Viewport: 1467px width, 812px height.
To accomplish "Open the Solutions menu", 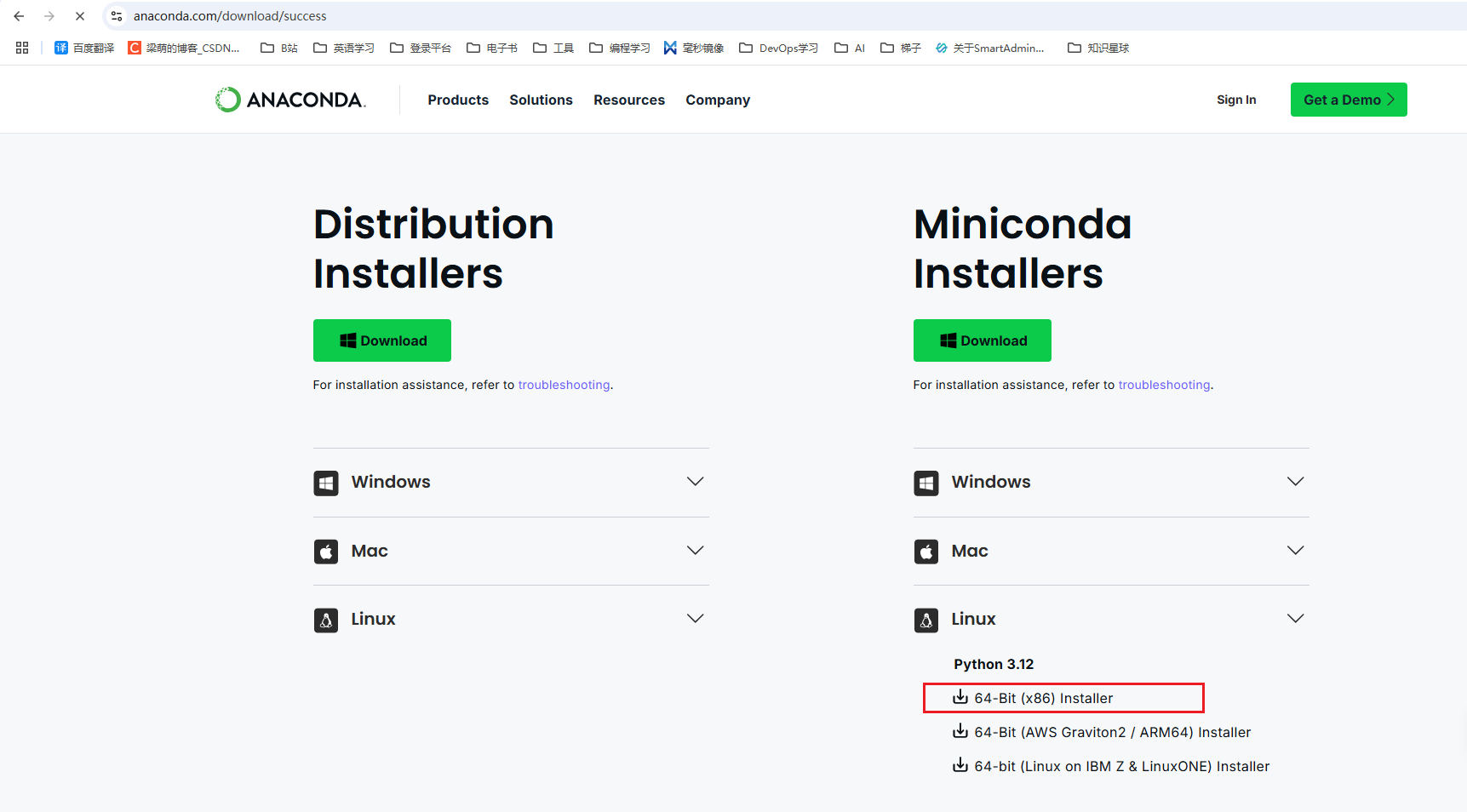I will (x=541, y=100).
